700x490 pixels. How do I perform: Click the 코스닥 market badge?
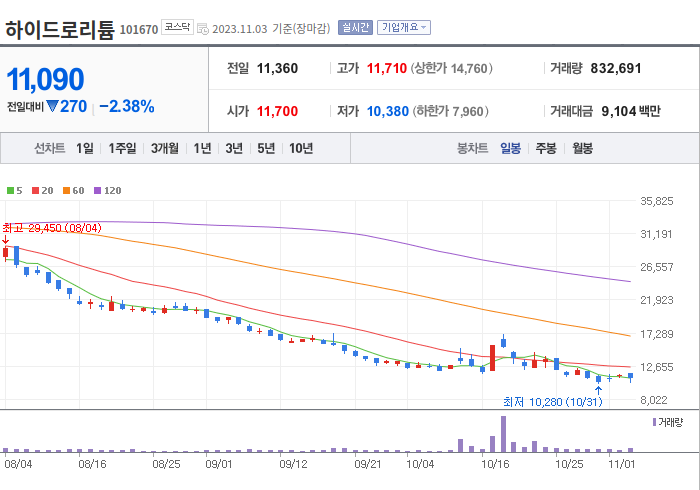[177, 27]
